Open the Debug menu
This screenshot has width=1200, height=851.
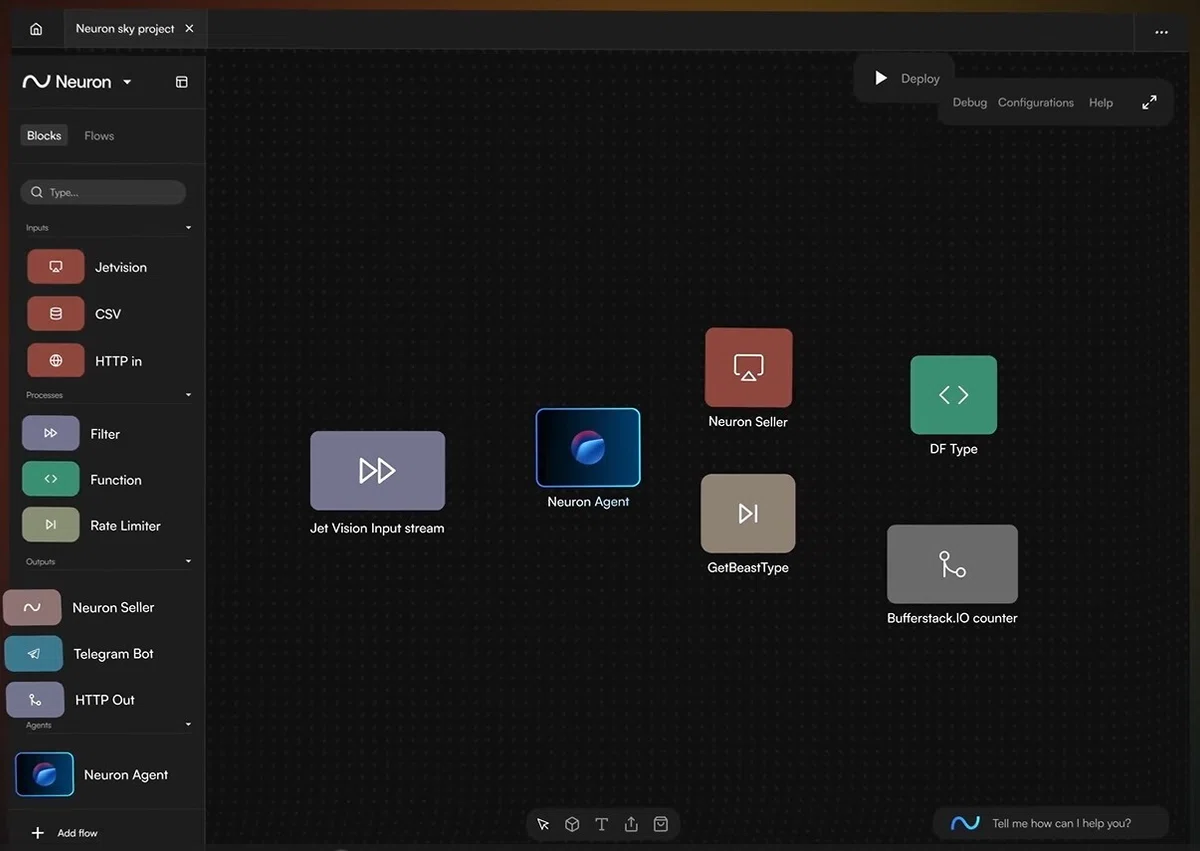tap(970, 103)
